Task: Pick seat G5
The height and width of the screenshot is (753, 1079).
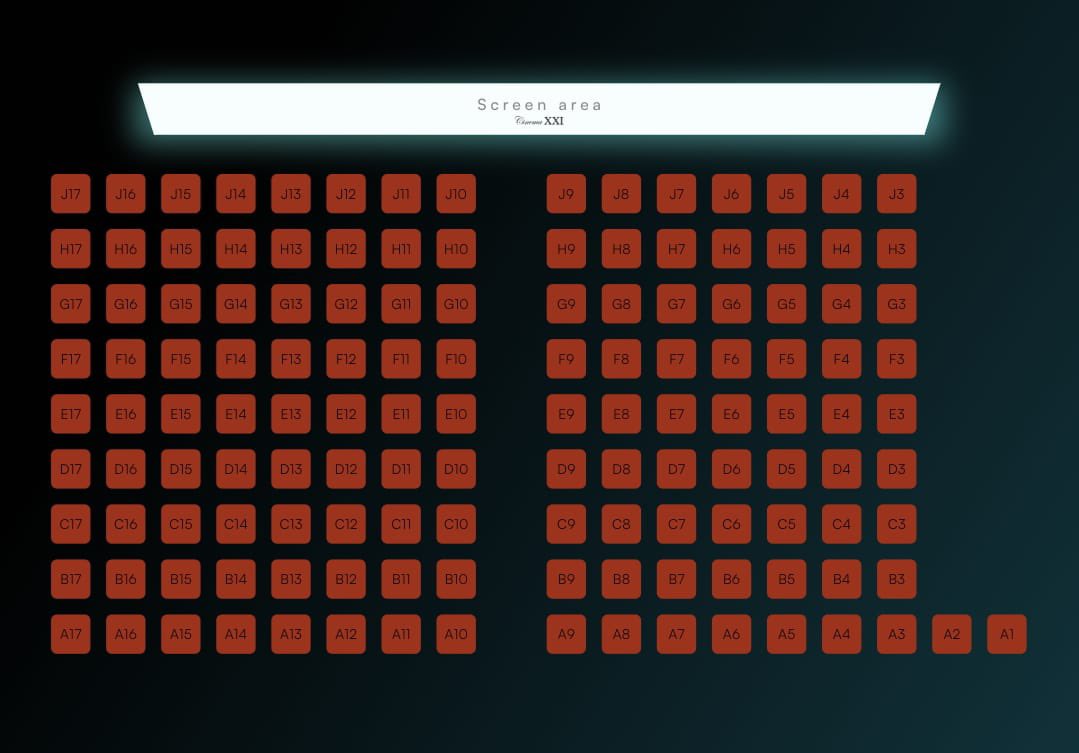Action: click(x=787, y=304)
